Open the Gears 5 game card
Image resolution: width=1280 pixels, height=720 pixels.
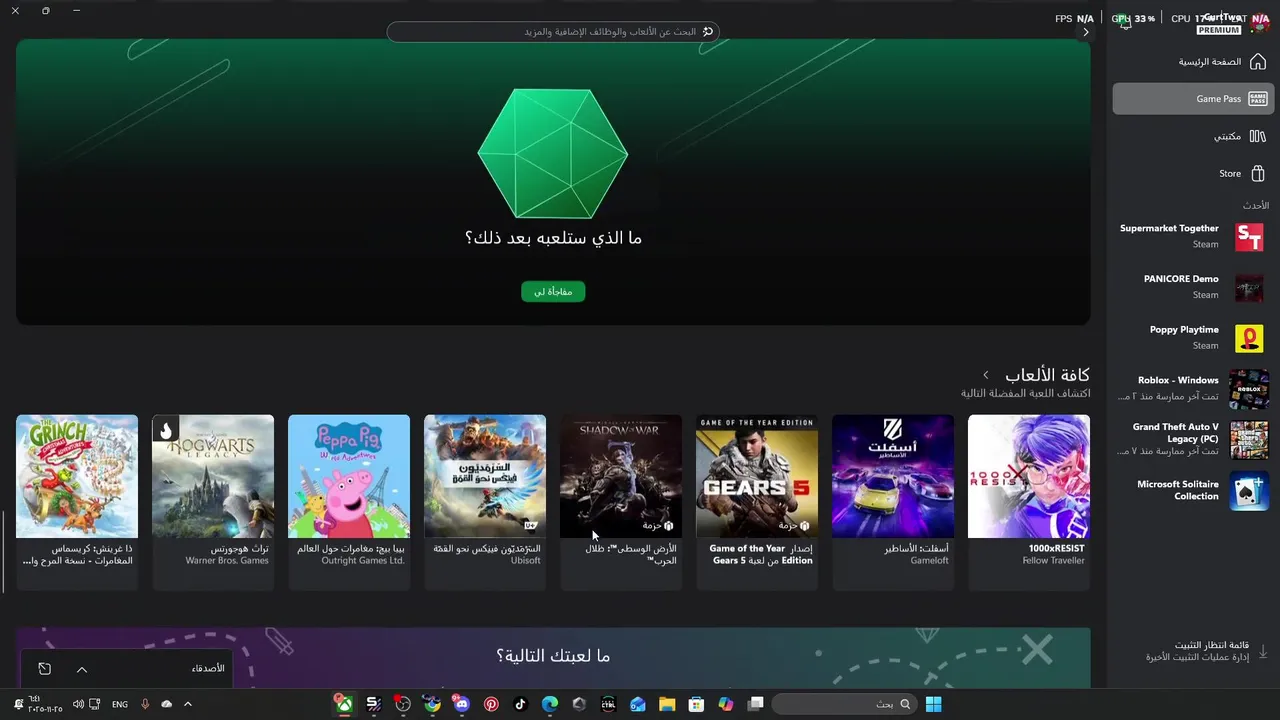tap(757, 502)
